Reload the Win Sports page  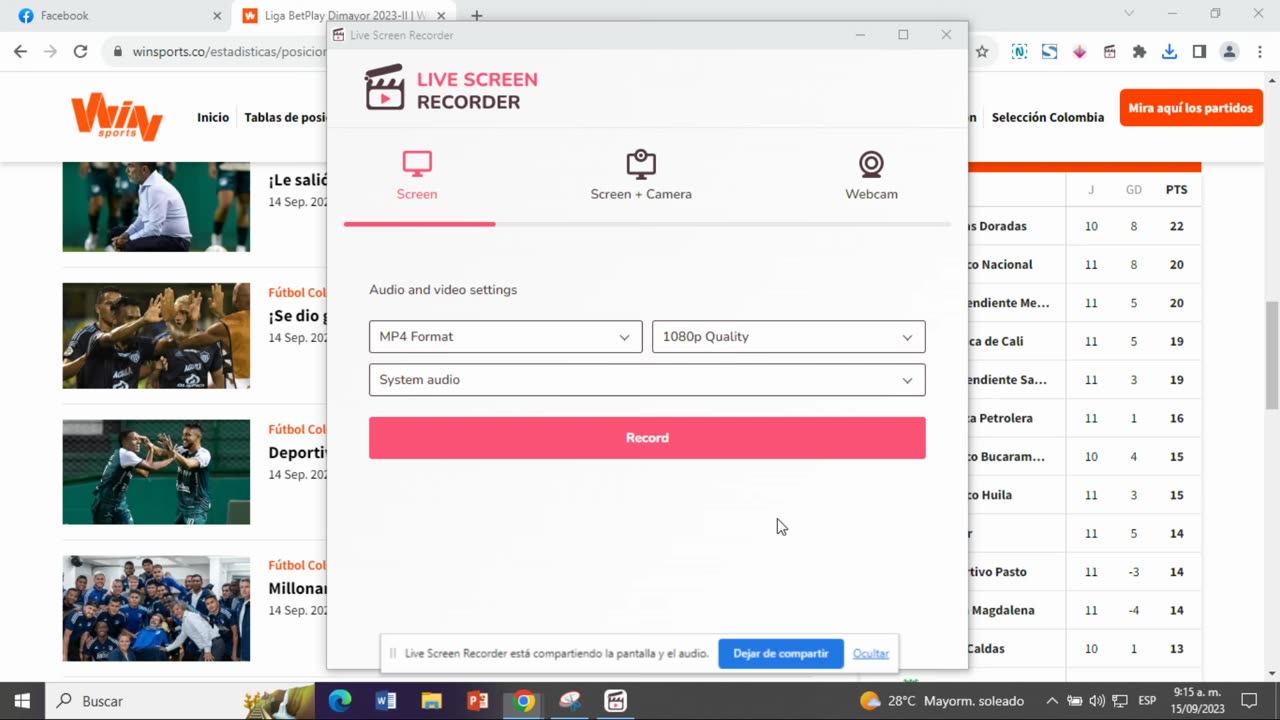81,51
